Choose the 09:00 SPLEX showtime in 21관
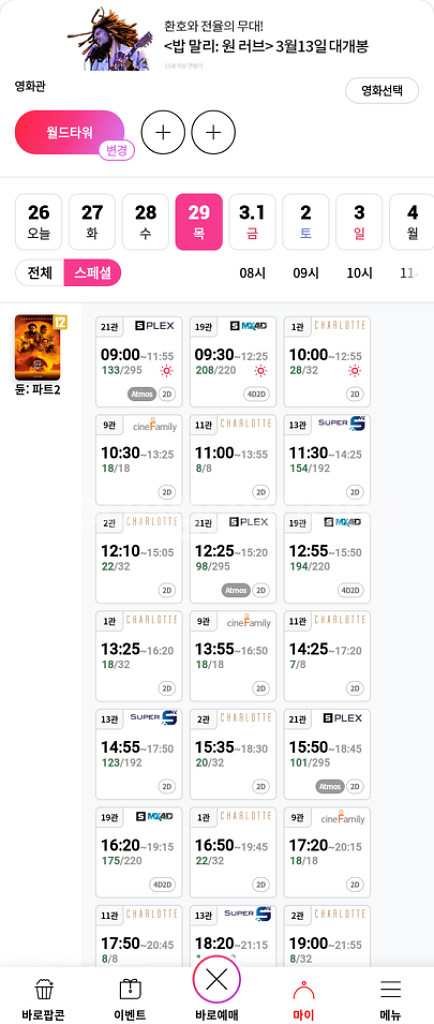Viewport: 434px width, 1024px height. coord(139,362)
